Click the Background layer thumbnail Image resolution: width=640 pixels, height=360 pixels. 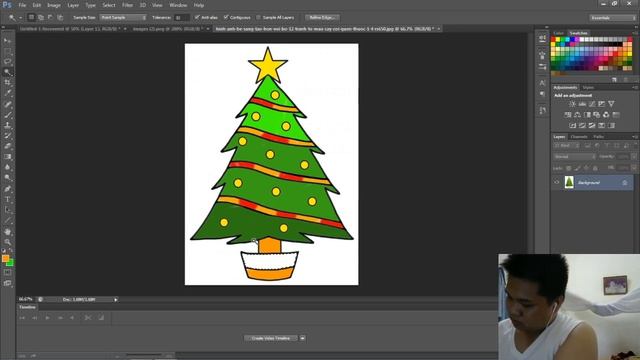coord(569,182)
